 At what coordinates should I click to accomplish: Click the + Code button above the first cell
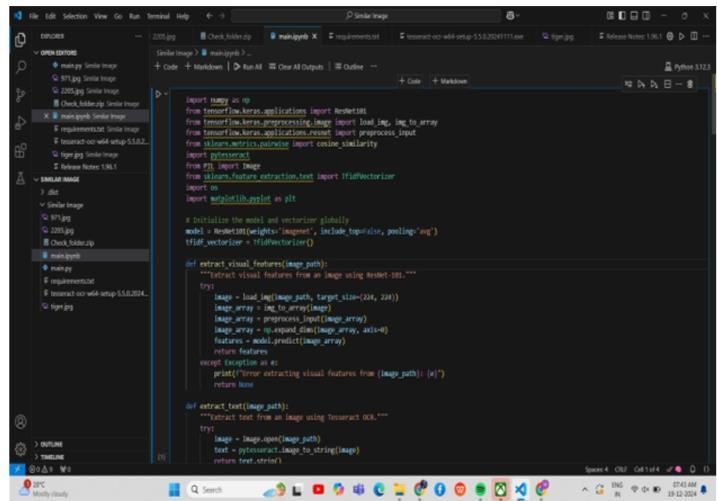410,81
